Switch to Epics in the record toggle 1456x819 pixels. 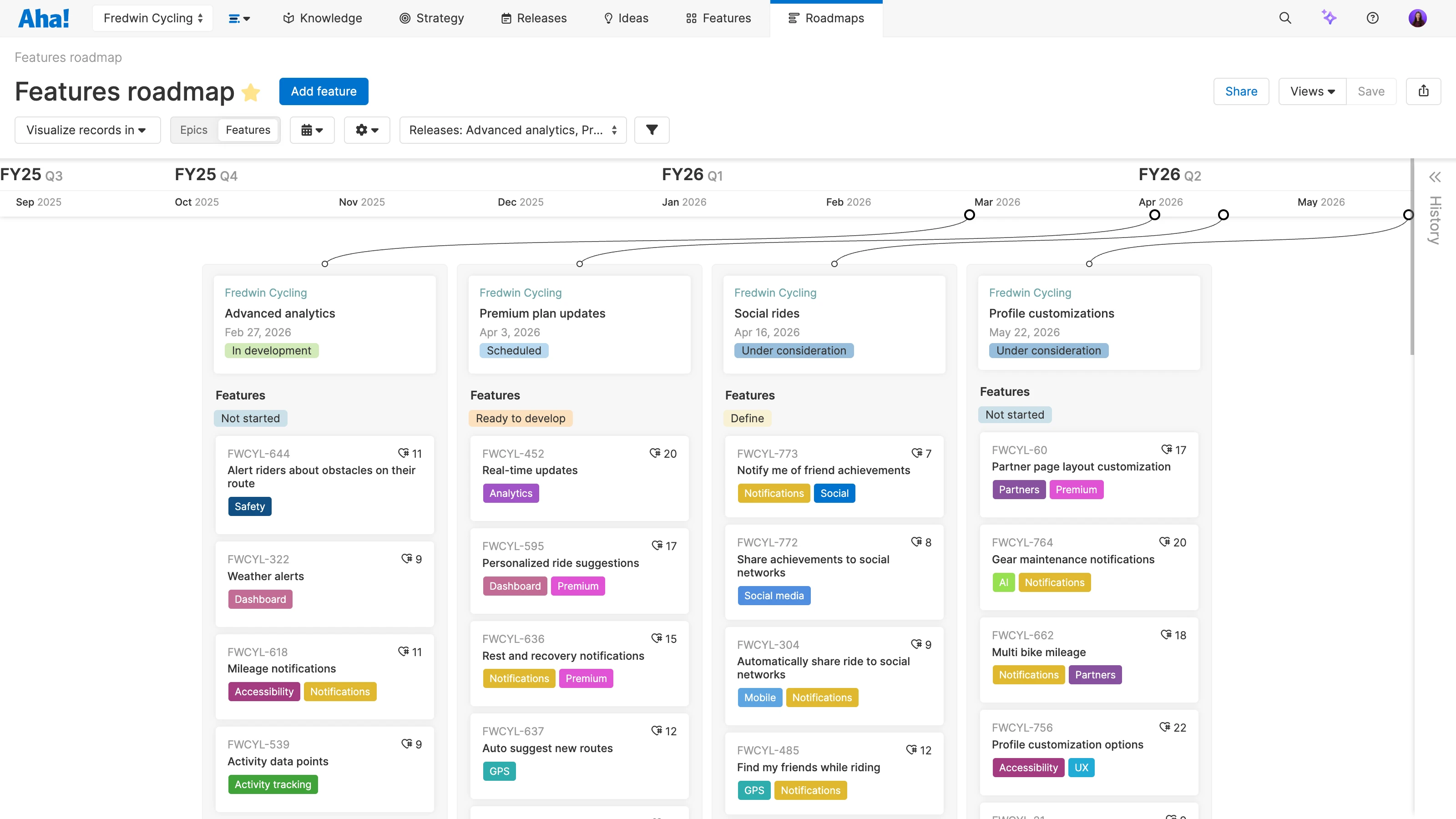[x=194, y=129]
